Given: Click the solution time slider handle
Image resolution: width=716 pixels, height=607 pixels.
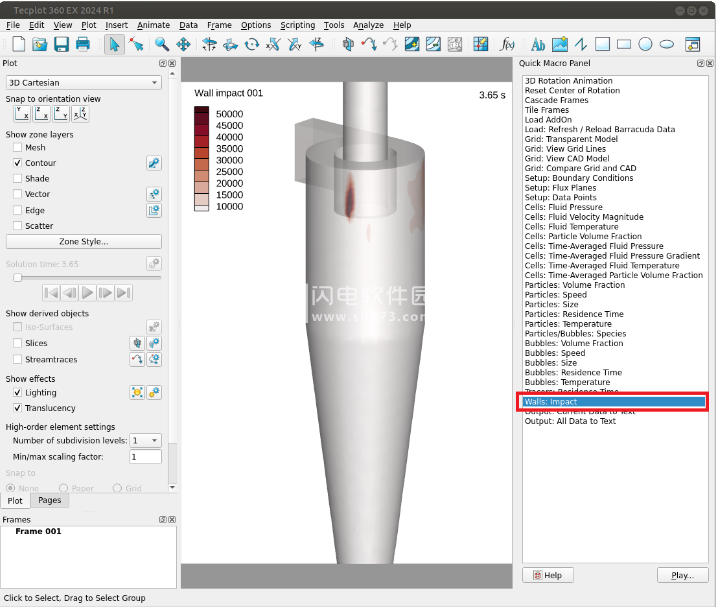Looking at the screenshot, I should (17, 278).
